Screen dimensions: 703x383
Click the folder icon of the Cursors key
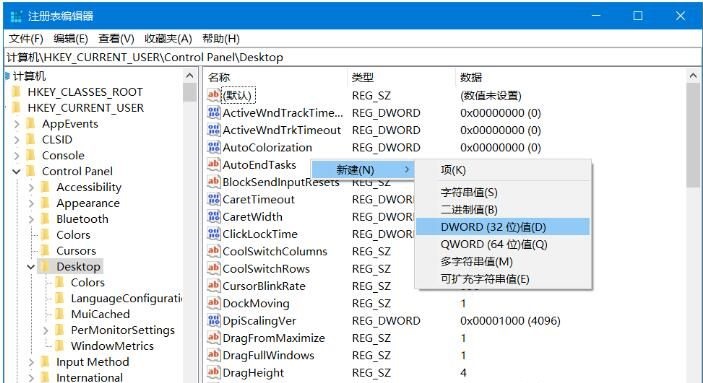(45, 251)
